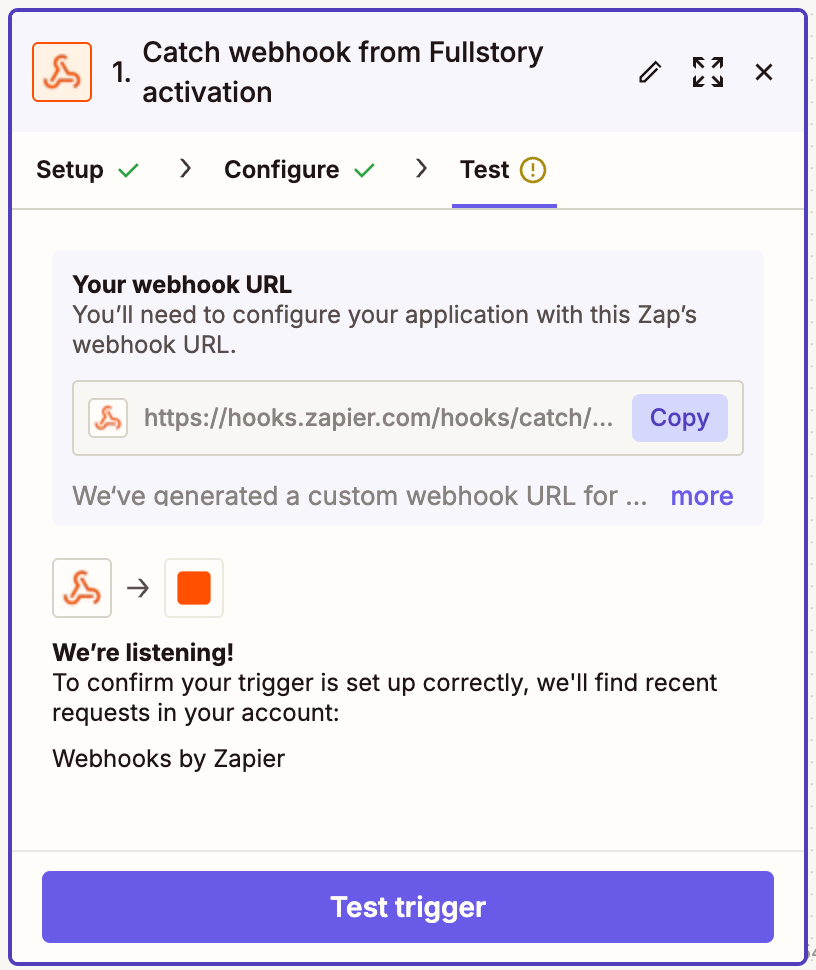Select the Test tab
Viewport: 816px width, 970px height.
(485, 170)
